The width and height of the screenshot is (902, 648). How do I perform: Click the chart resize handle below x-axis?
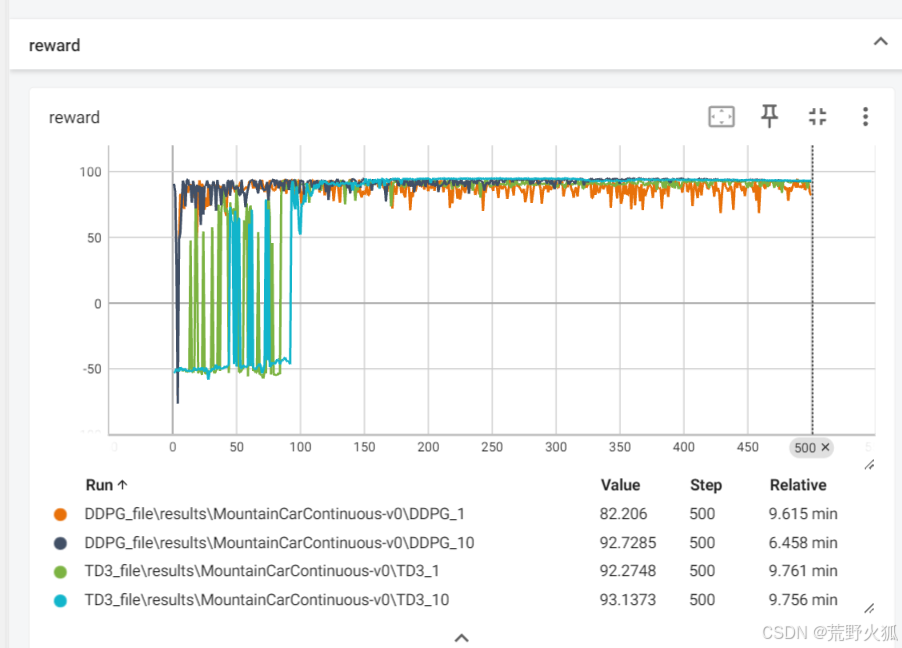click(869, 464)
